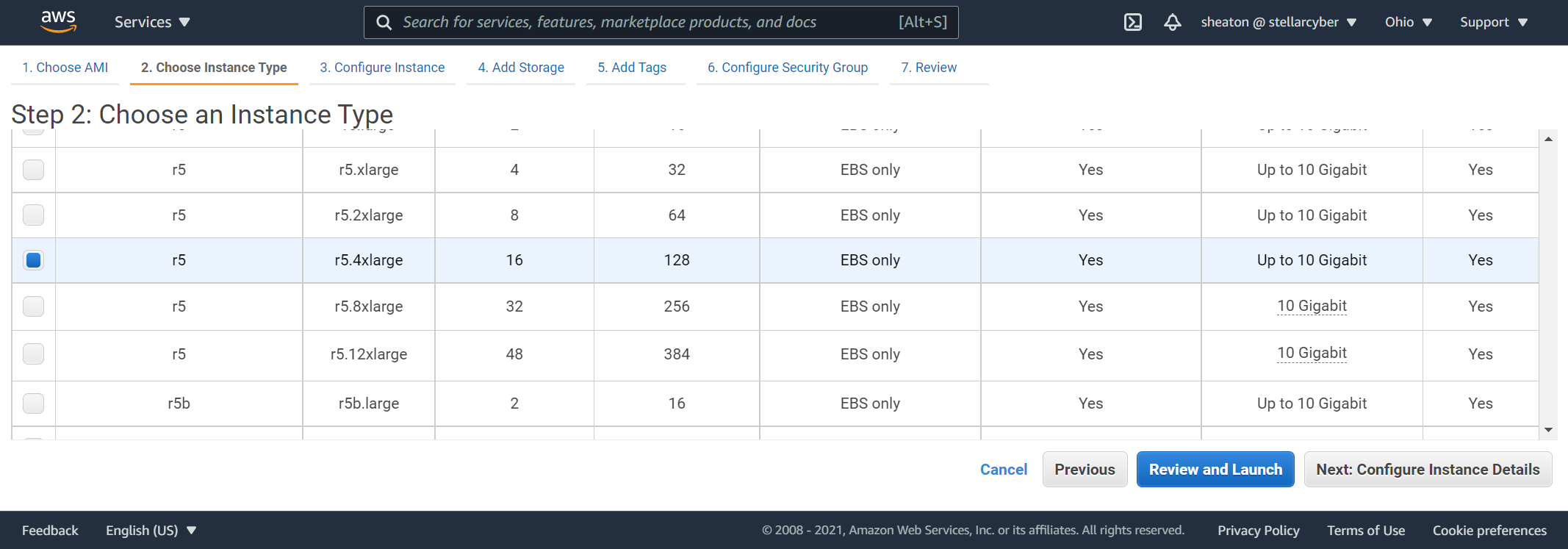
Task: Select the r5.xlarge instance checkbox
Action: [34, 170]
